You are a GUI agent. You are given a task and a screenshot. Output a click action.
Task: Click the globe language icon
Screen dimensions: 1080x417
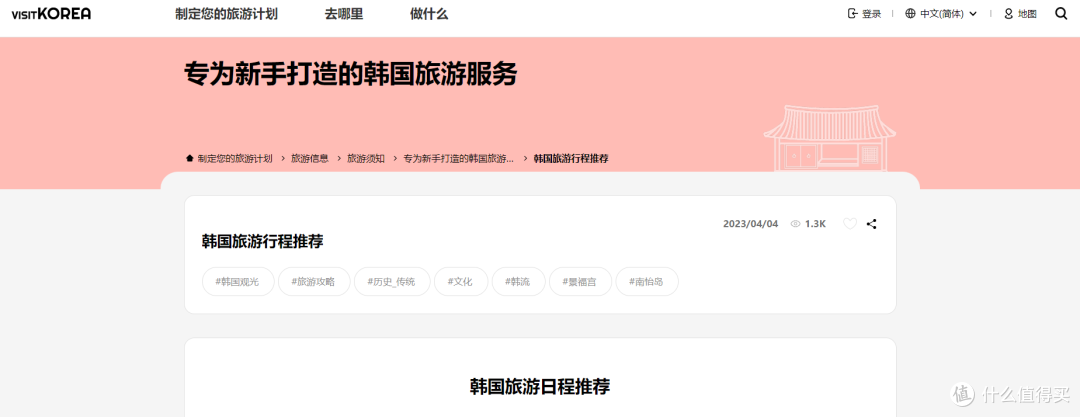pyautogui.click(x=911, y=14)
